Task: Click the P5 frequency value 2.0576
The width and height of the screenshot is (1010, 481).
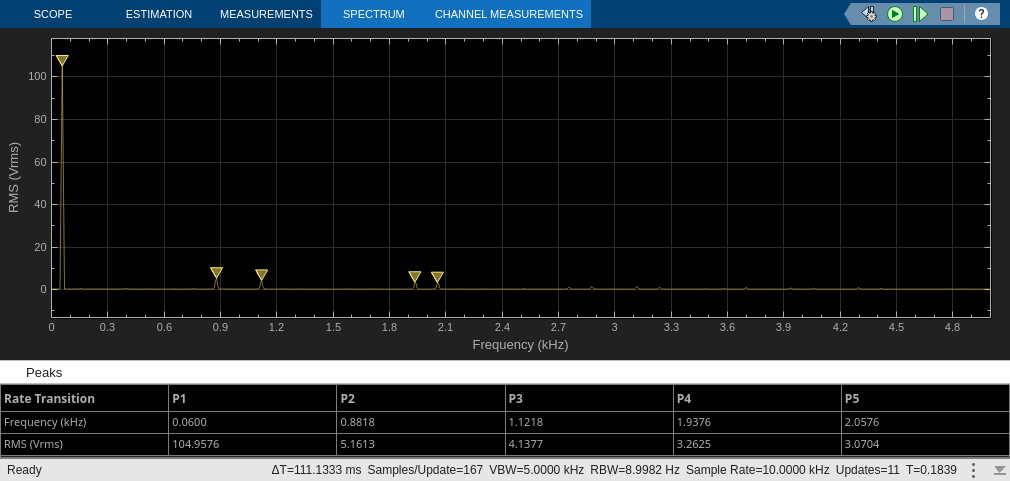Action: (862, 422)
